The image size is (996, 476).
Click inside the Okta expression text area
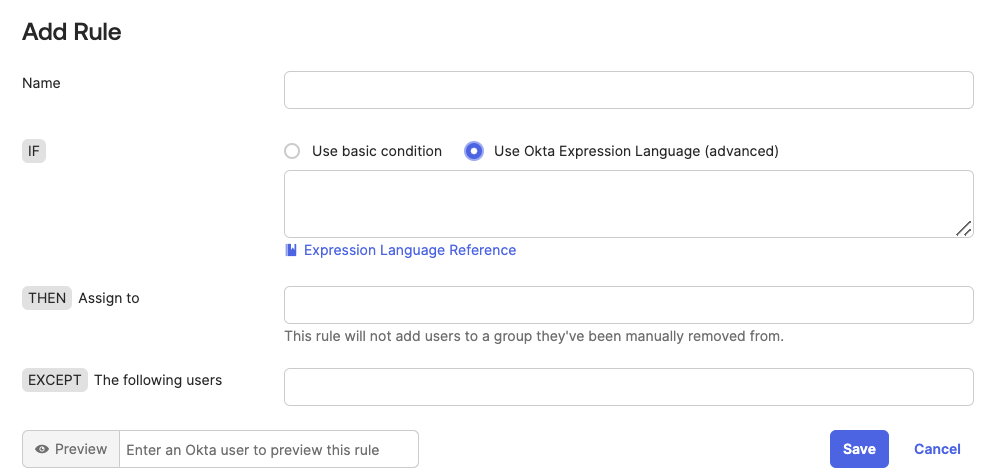[x=628, y=204]
